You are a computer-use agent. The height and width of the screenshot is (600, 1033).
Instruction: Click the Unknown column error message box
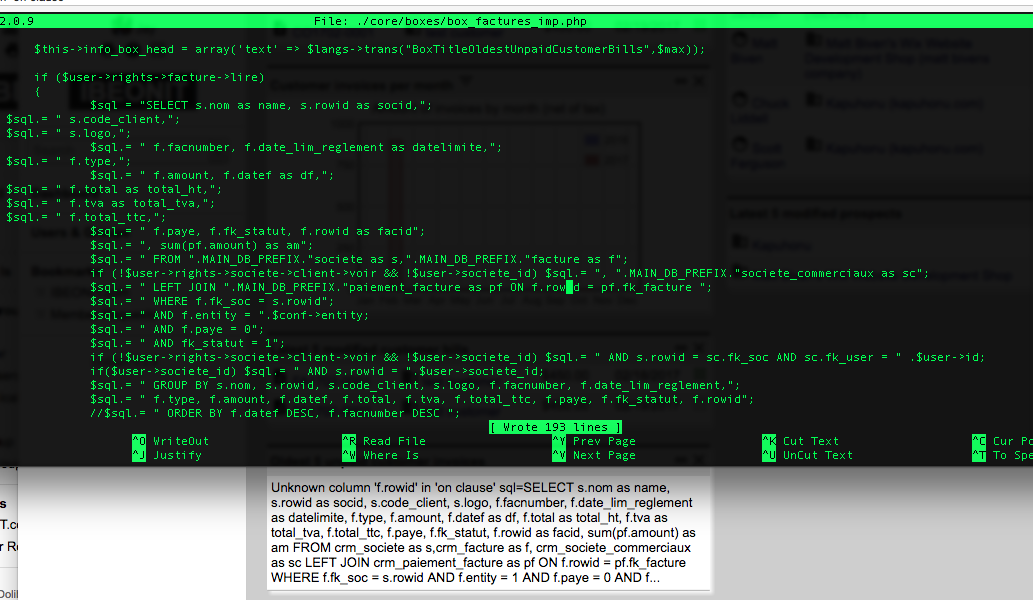tap(488, 533)
